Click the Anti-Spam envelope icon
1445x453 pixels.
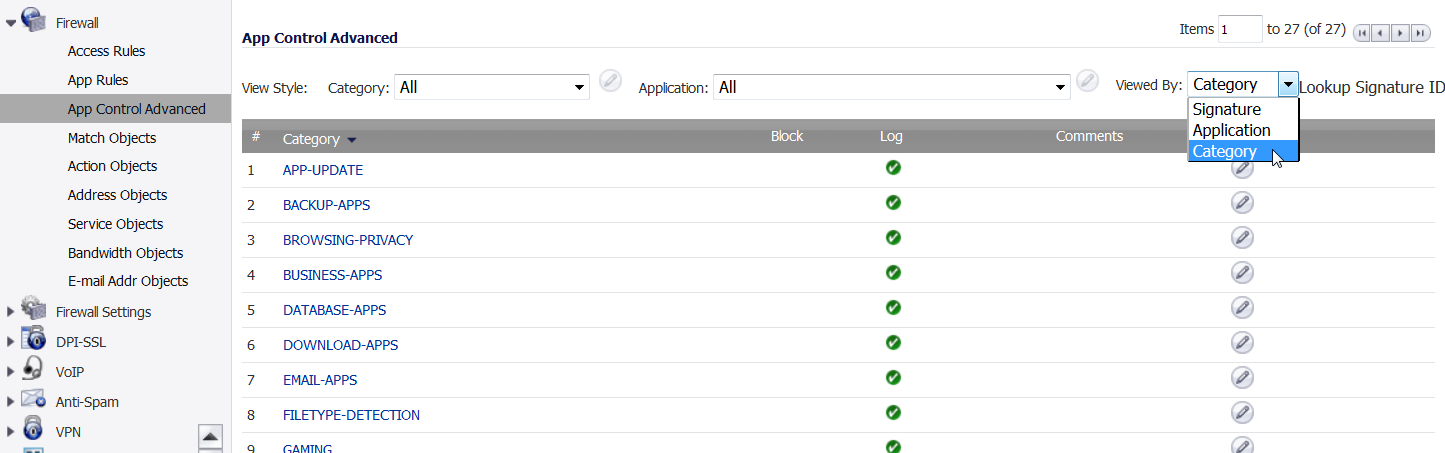point(33,399)
